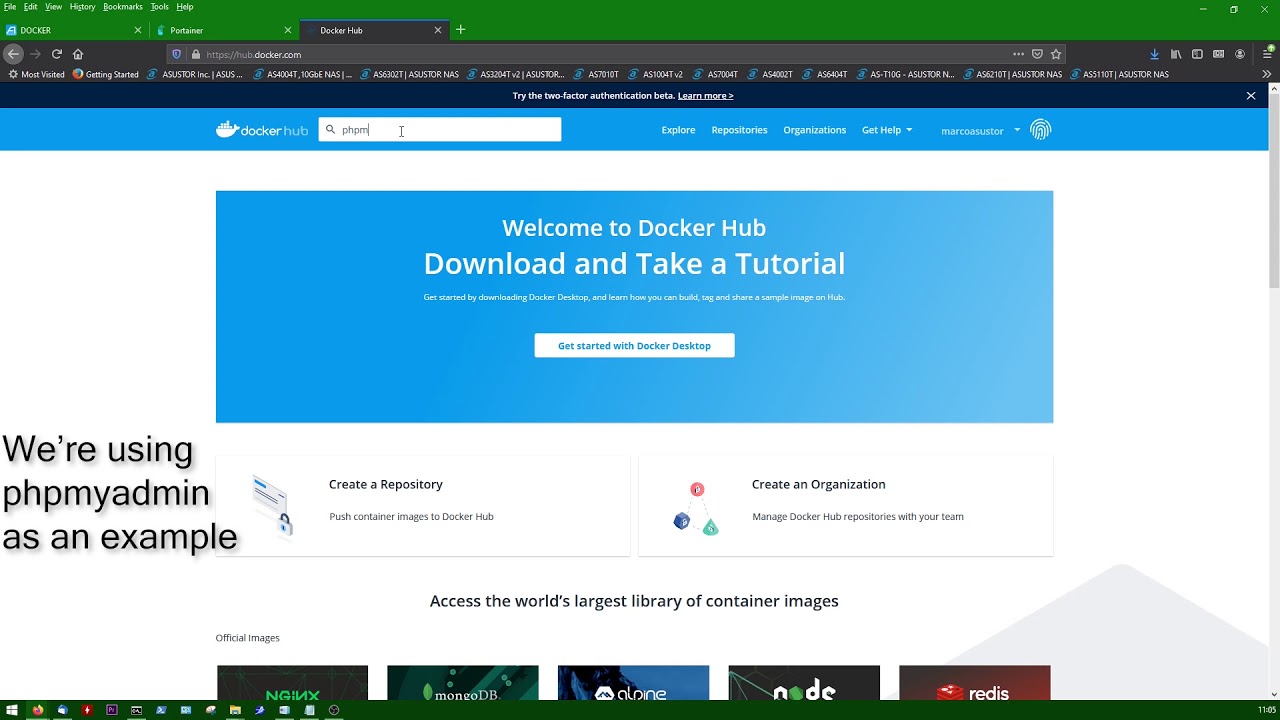The height and width of the screenshot is (720, 1280).
Task: Open the AS-T10G bookmark
Action: tap(905, 74)
